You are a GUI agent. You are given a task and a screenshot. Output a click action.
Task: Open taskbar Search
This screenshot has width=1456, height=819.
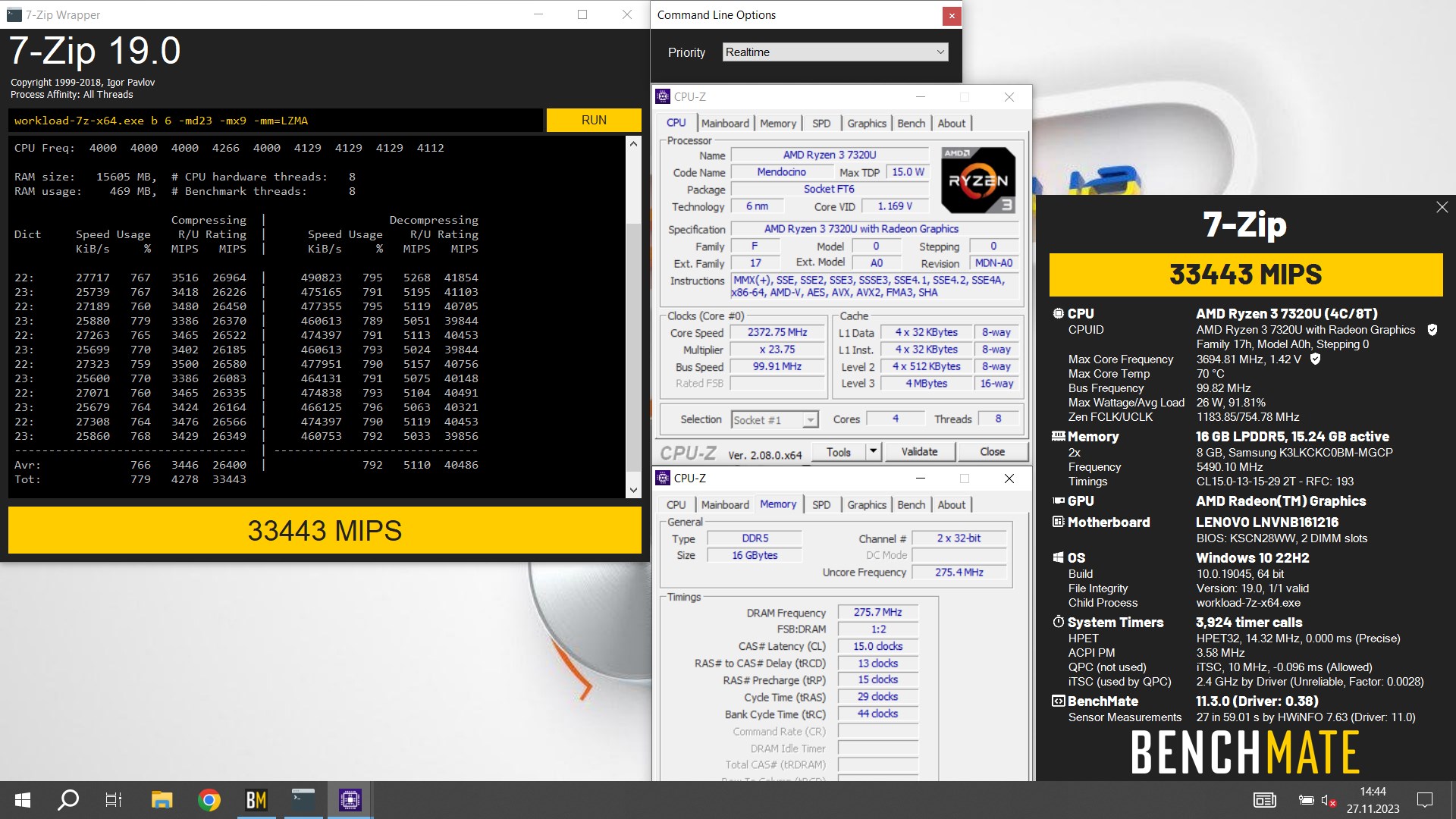[x=68, y=800]
